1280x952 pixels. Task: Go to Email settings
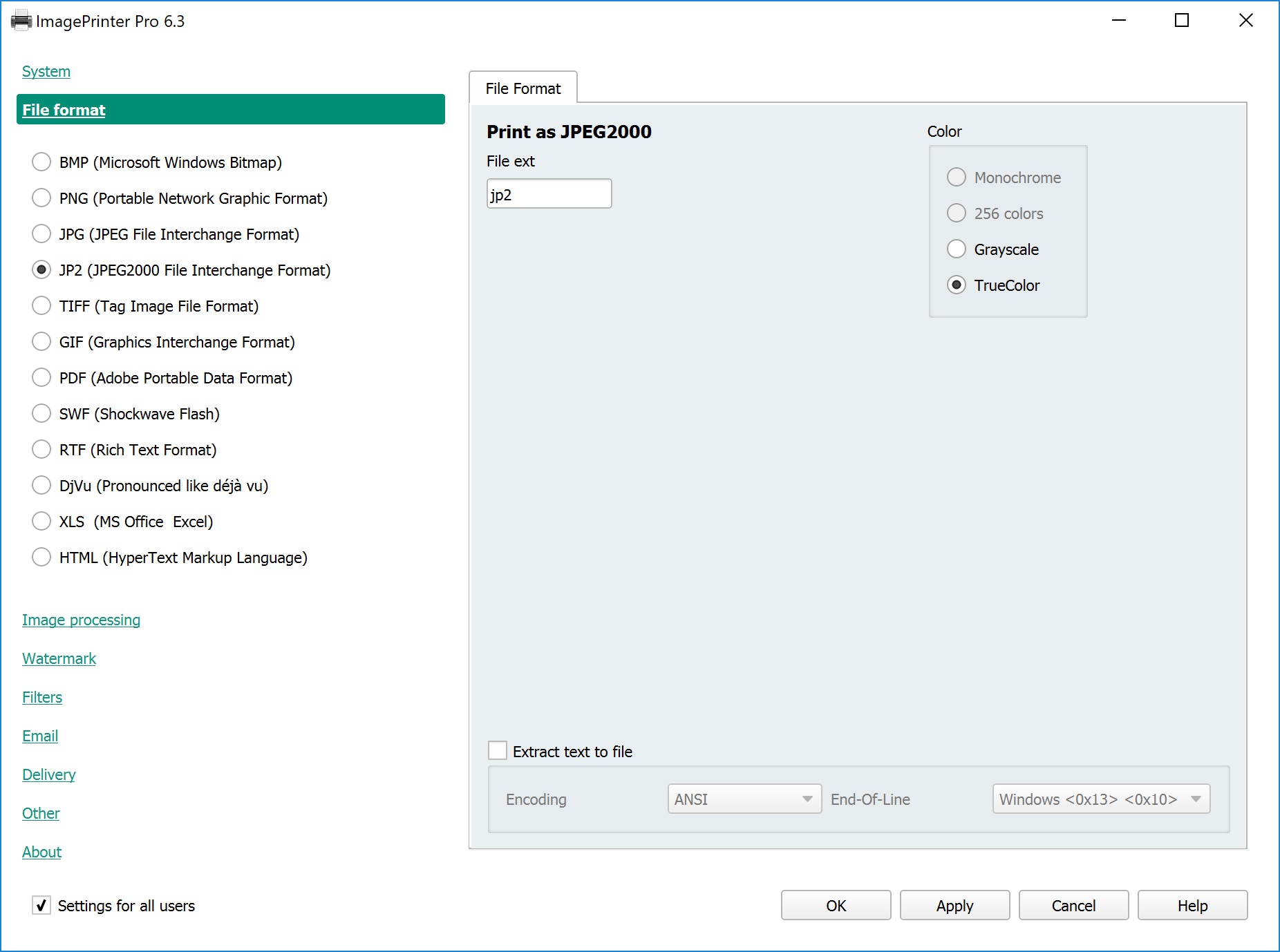pos(40,736)
